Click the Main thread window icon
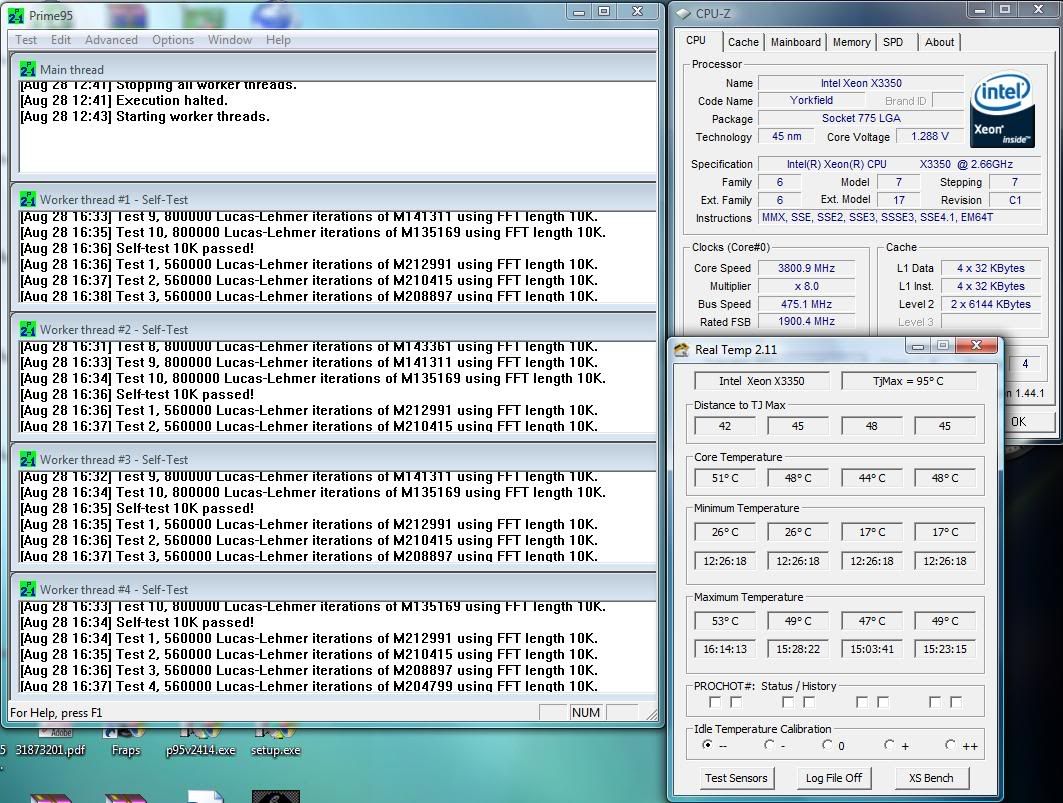Viewport: 1063px width, 803px height. (x=28, y=69)
